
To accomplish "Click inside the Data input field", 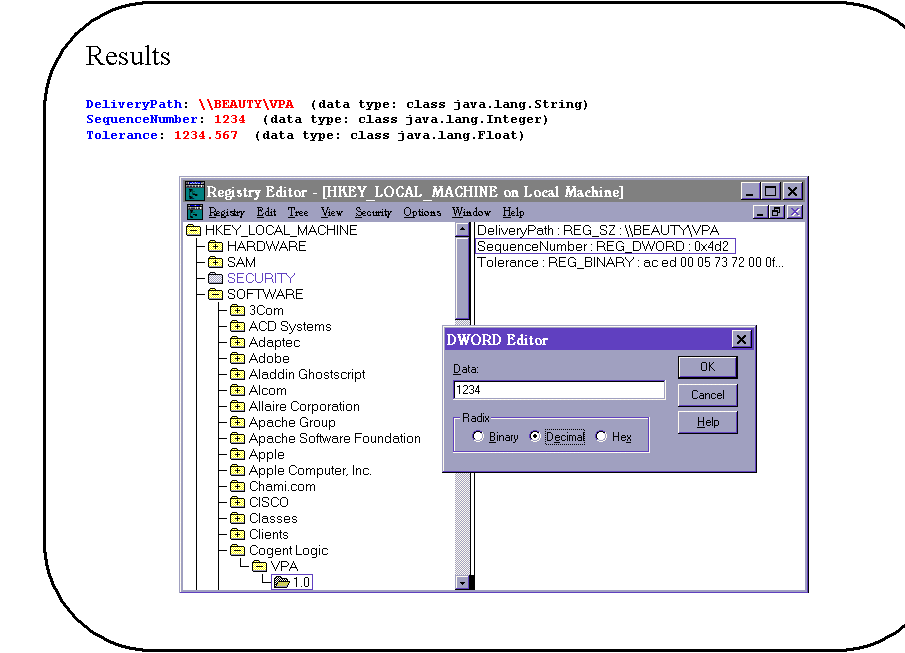I will coord(558,389).
